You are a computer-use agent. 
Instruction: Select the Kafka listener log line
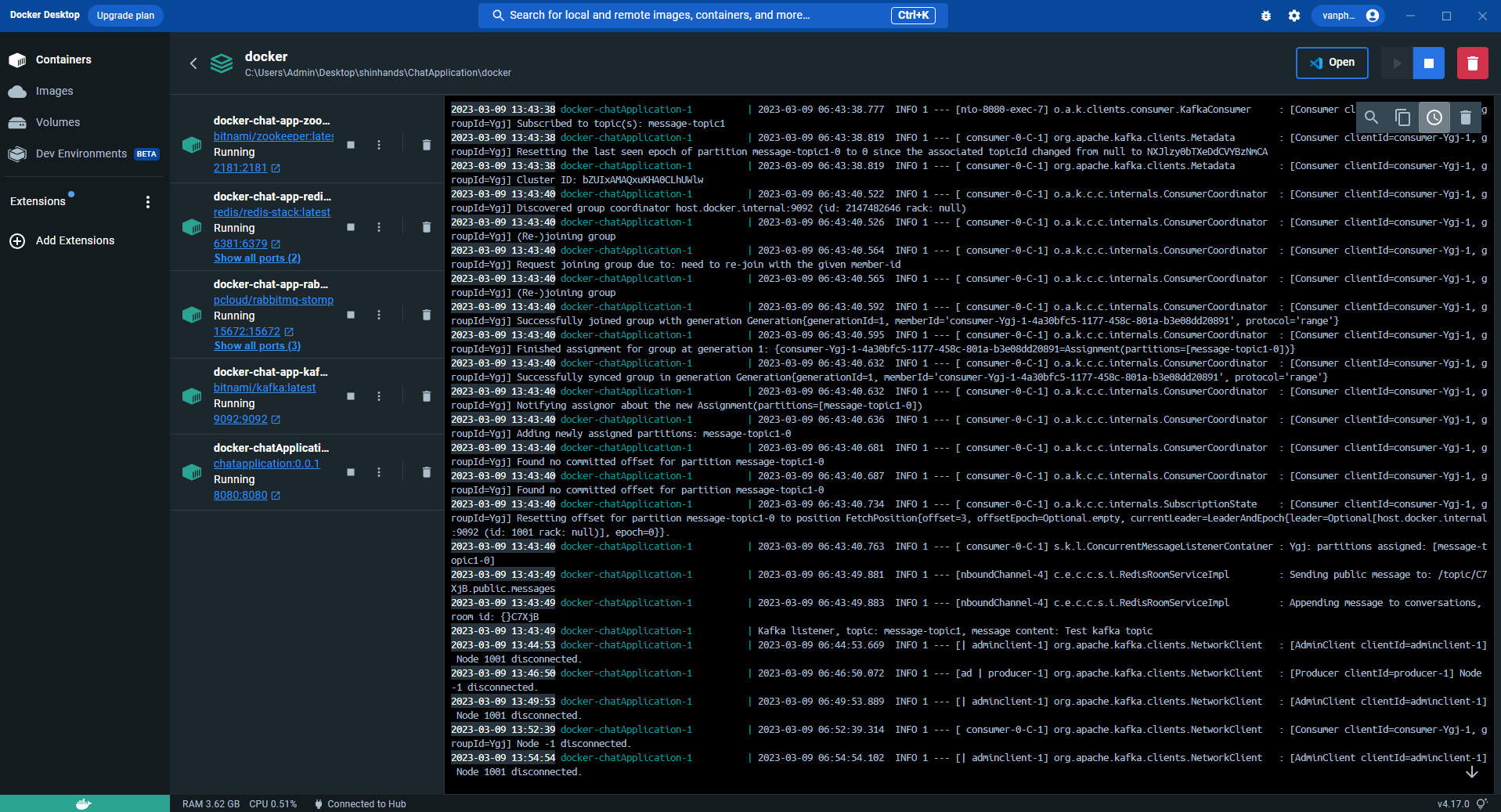(x=802, y=631)
